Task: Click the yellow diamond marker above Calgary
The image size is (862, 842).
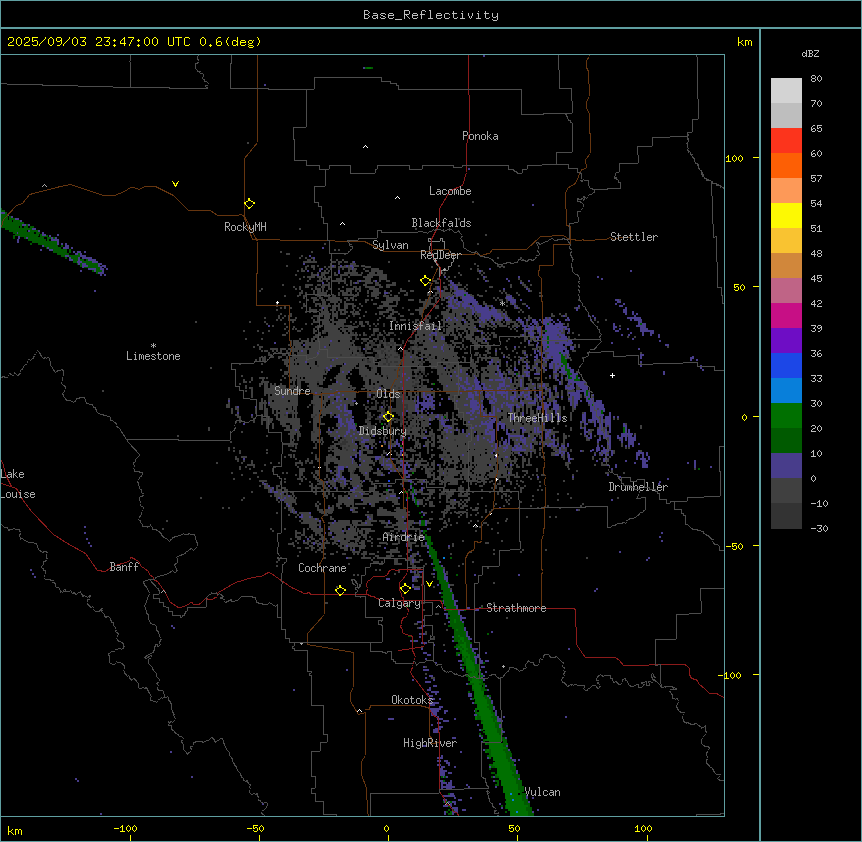Action: pyautogui.click(x=405, y=589)
